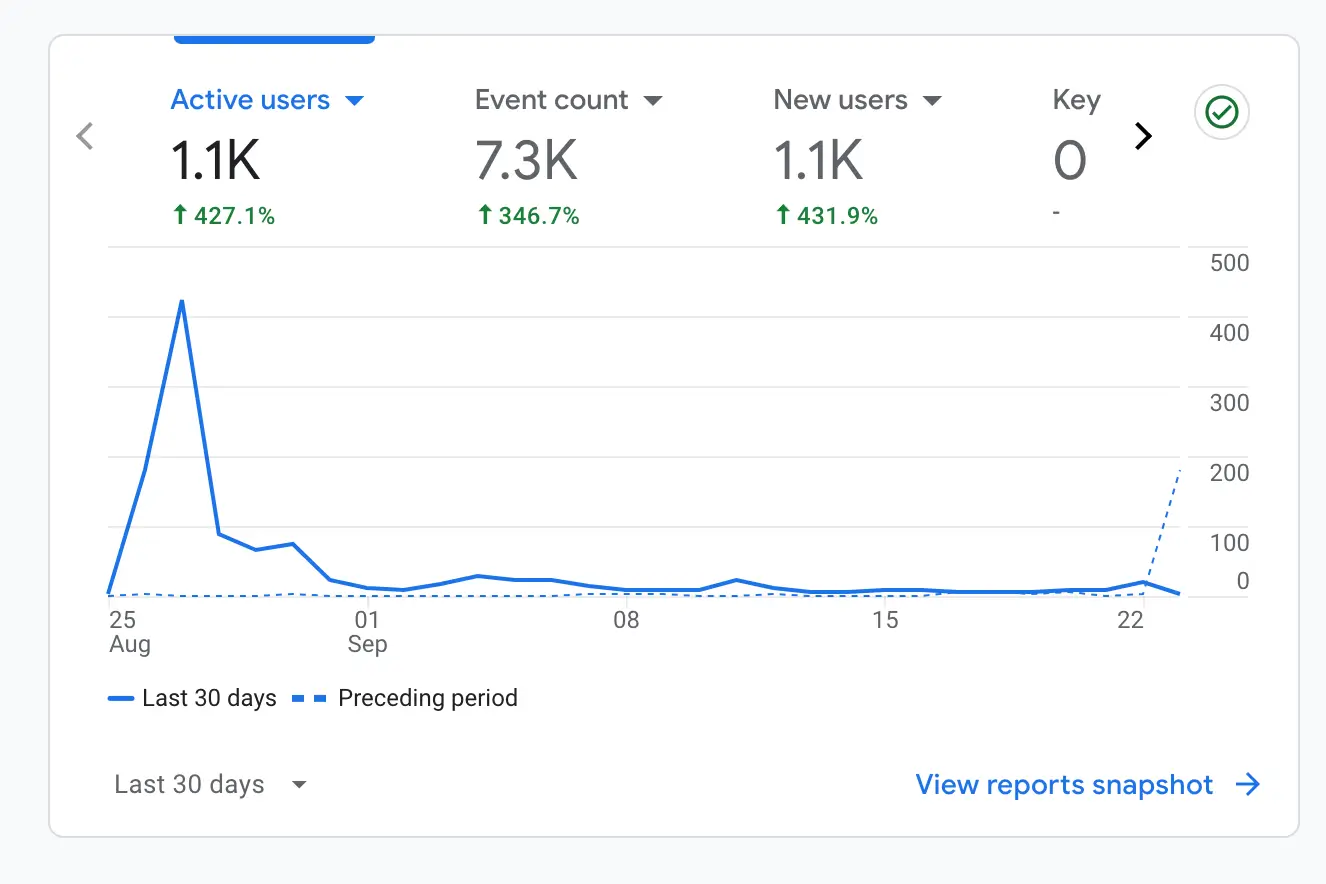Image resolution: width=1326 pixels, height=884 pixels.
Task: Click the green up arrow under Active users
Action: click(x=180, y=215)
